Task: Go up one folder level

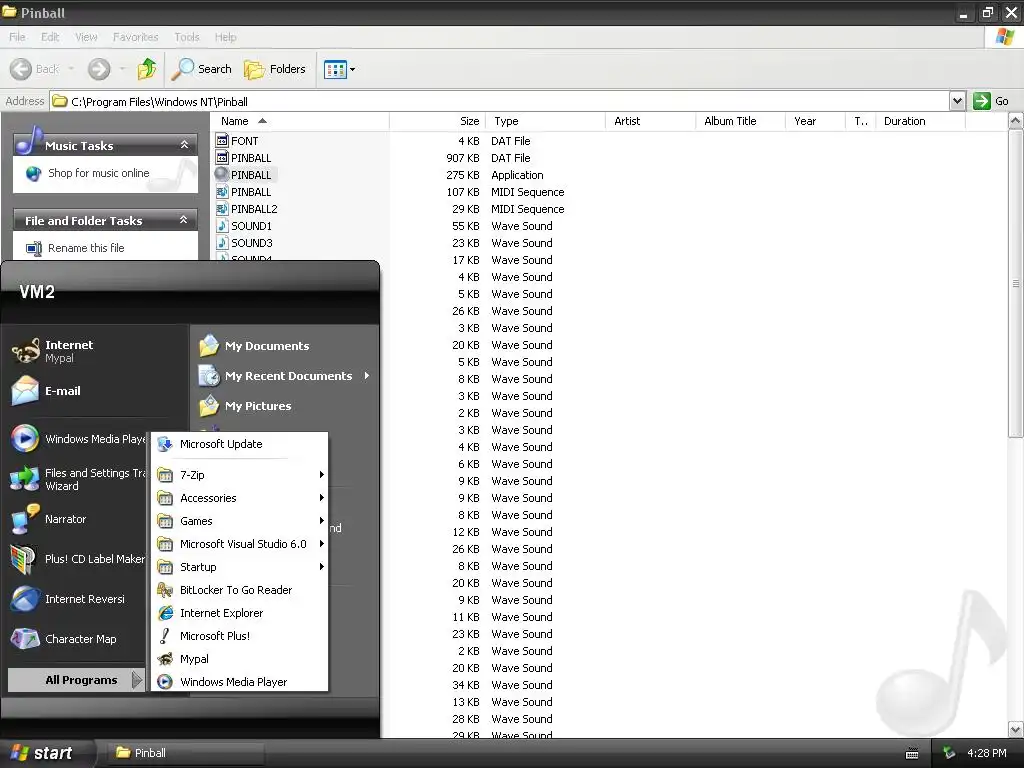Action: click(x=147, y=69)
